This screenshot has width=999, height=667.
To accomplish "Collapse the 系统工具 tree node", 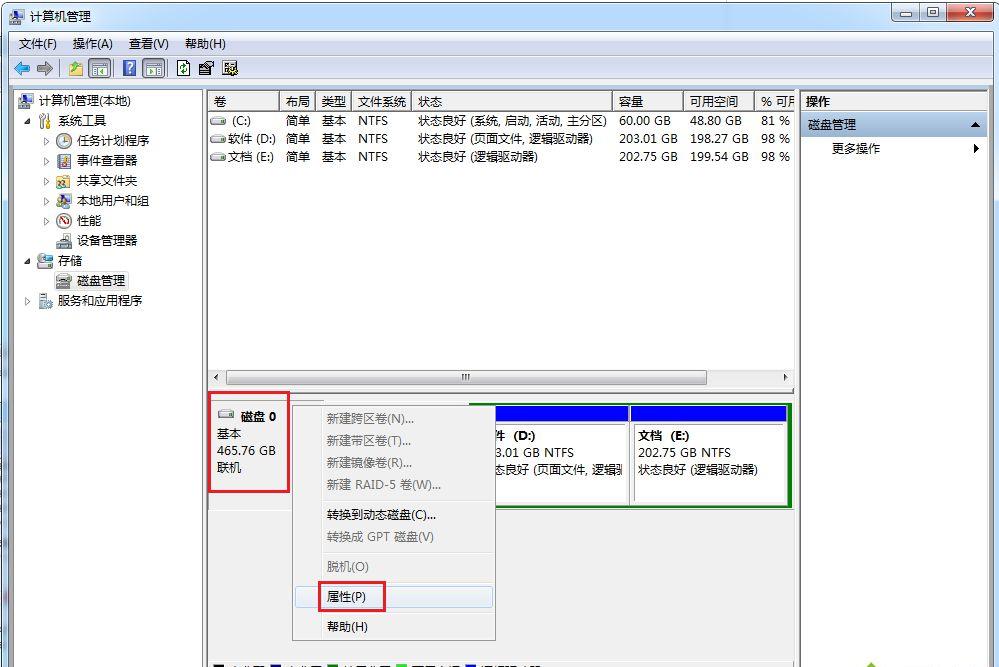I will [x=27, y=121].
